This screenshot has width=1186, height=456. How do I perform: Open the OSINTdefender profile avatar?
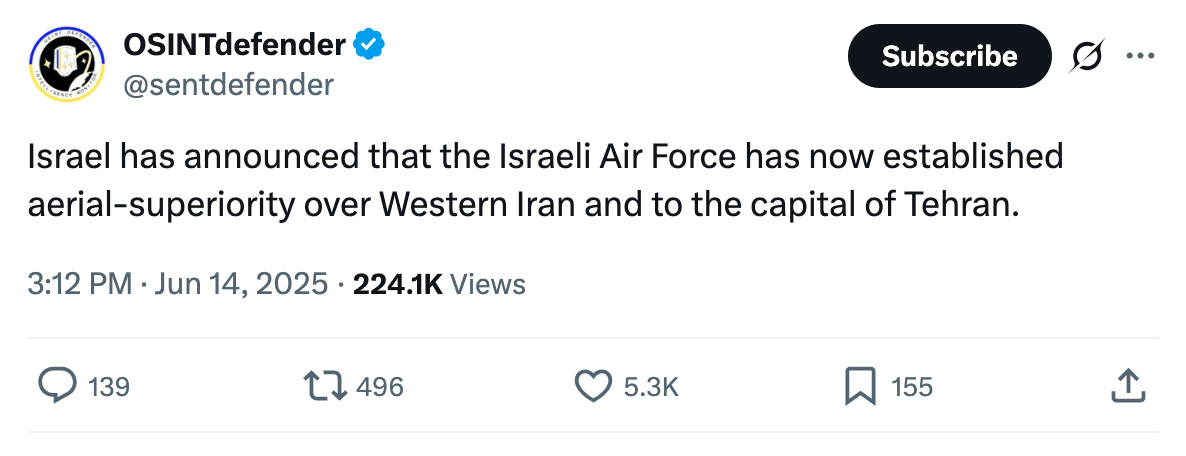67,64
